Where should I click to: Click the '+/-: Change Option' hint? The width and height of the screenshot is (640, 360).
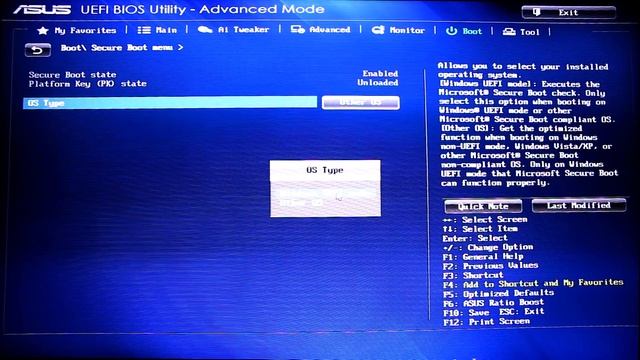tap(488, 247)
